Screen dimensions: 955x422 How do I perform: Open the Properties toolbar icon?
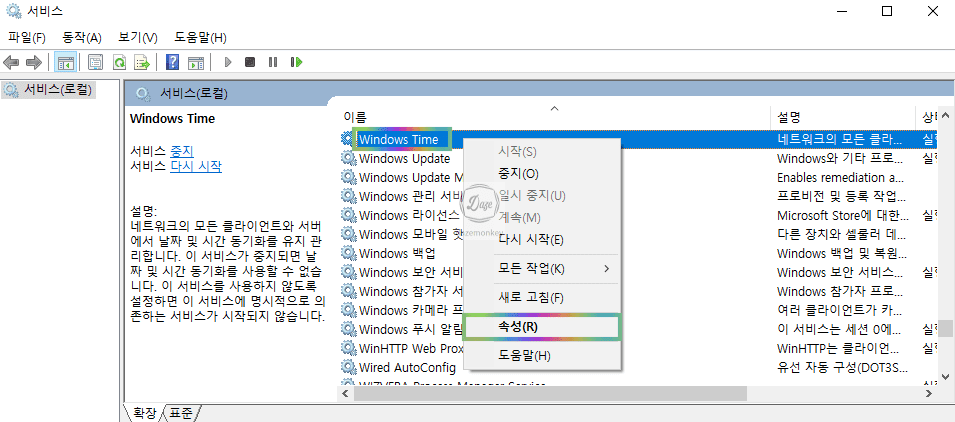(96, 62)
